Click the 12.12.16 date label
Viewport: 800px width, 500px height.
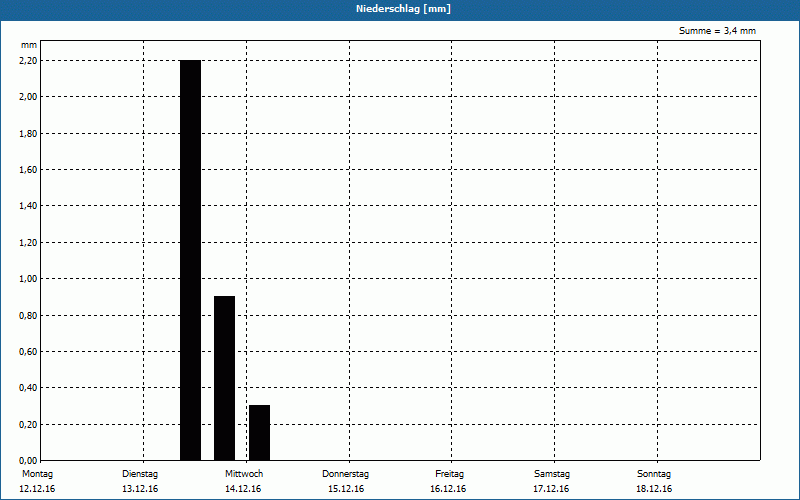pos(37,489)
